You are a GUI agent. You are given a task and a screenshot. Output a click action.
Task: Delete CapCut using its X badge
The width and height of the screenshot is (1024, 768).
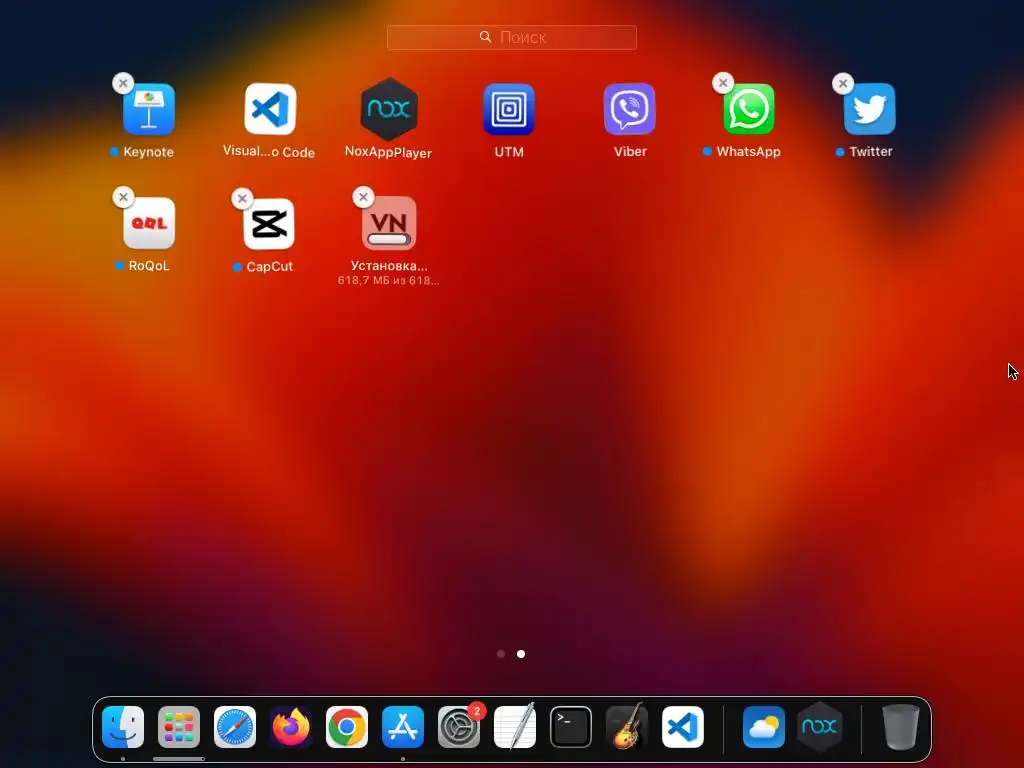[x=242, y=199]
